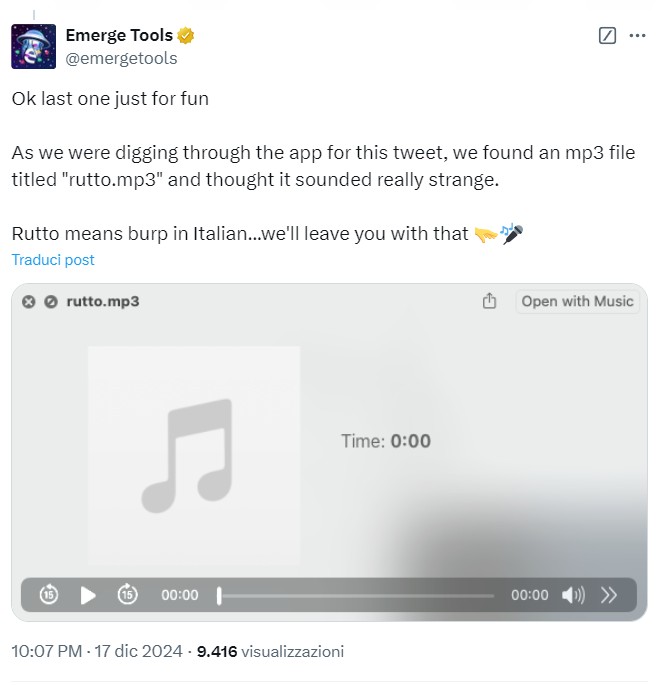Screen dimensions: 666x685
Task: Skip forward 15 seconds
Action: (127, 595)
